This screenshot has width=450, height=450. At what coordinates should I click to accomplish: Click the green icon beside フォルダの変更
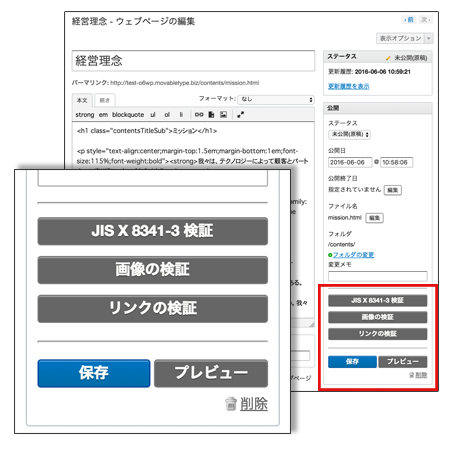point(330,255)
